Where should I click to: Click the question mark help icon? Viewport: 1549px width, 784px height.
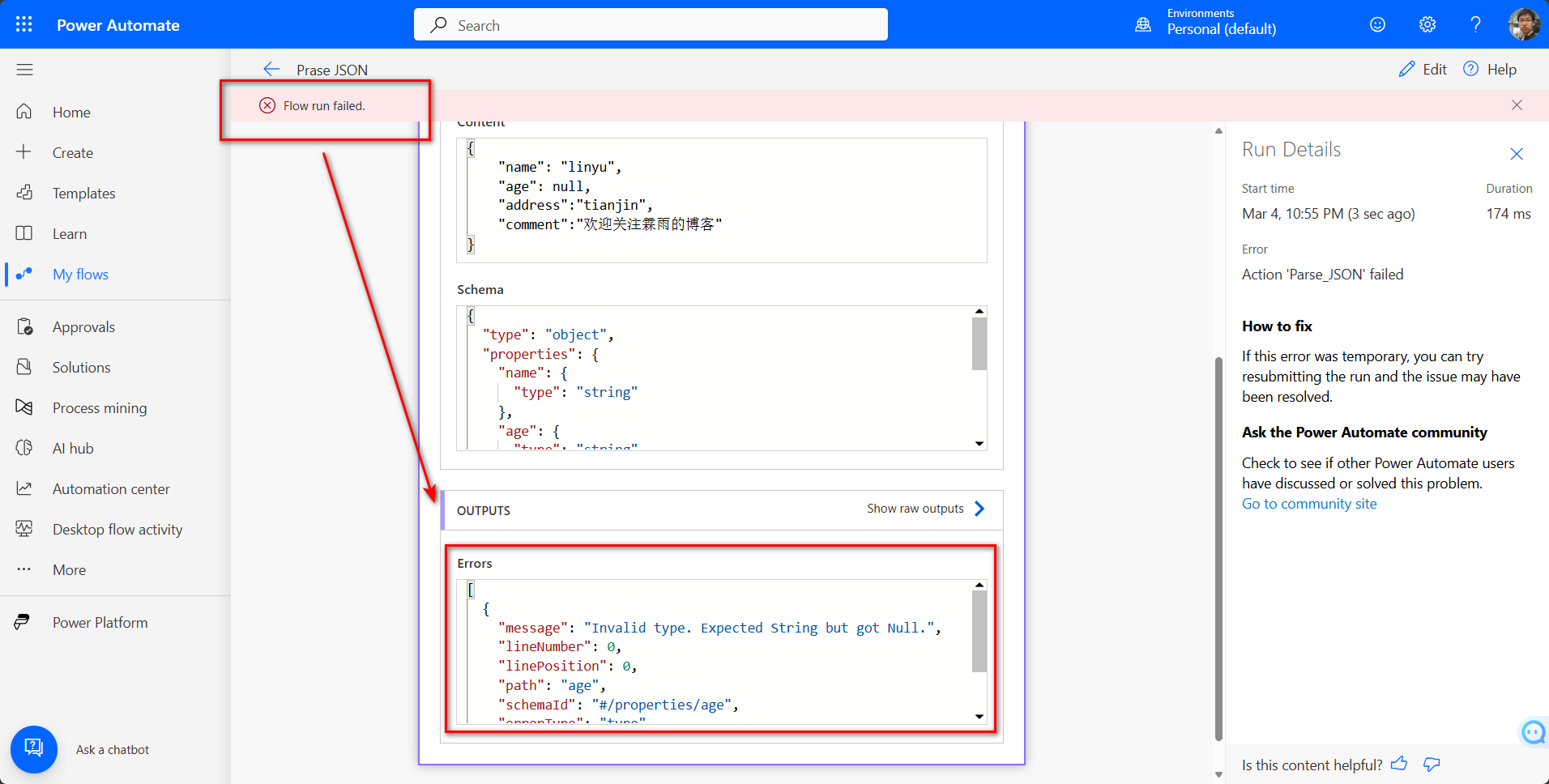click(1475, 24)
